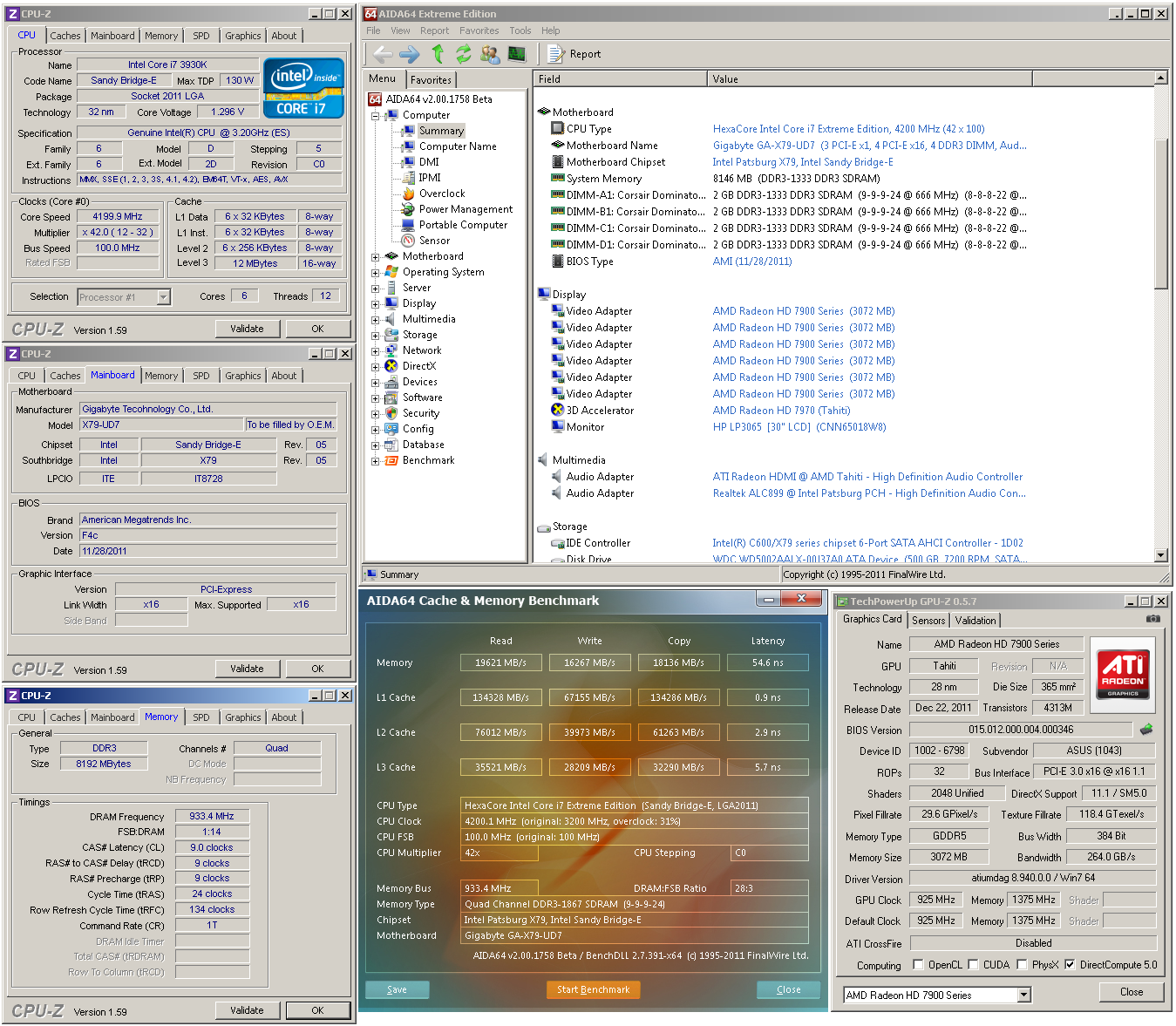Expand the Storage node in AIDA64 tree
1176x1026 pixels.
click(375, 335)
